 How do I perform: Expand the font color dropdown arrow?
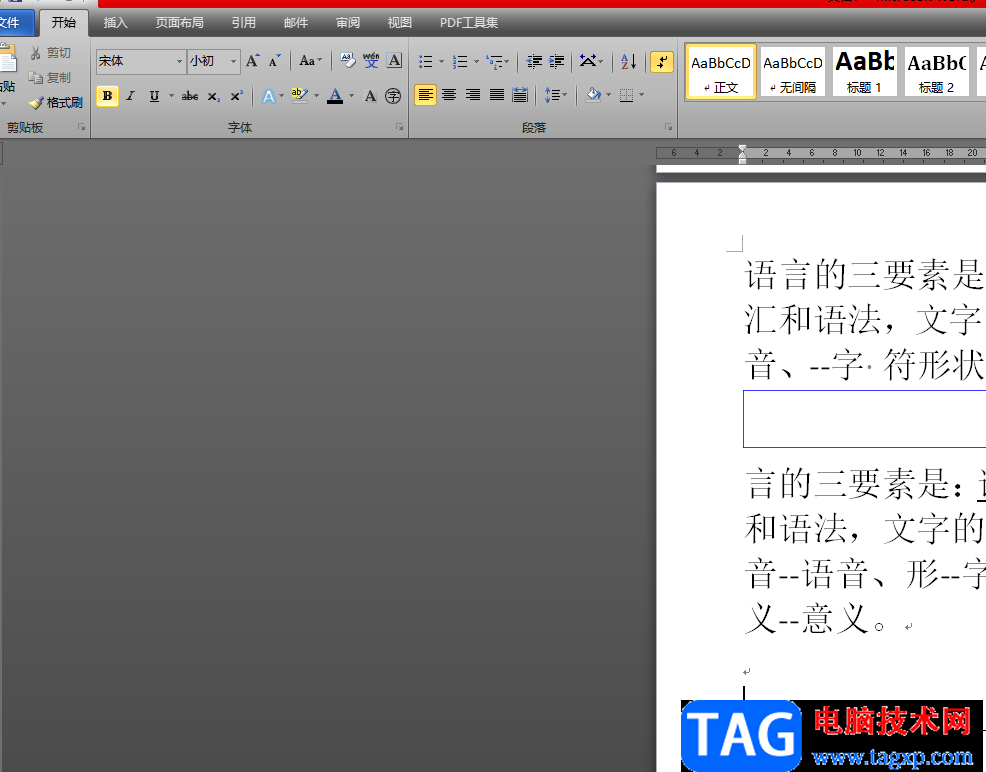(352, 96)
